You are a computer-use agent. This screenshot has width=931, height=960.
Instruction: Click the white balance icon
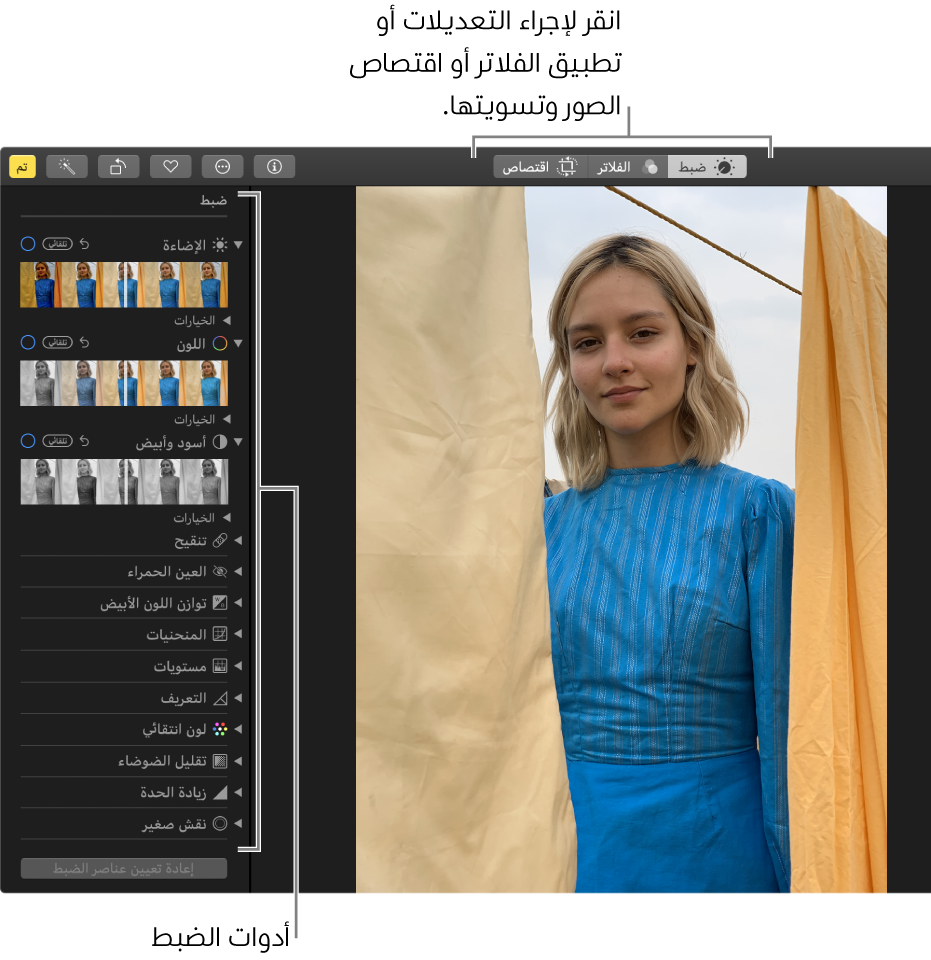(220, 603)
